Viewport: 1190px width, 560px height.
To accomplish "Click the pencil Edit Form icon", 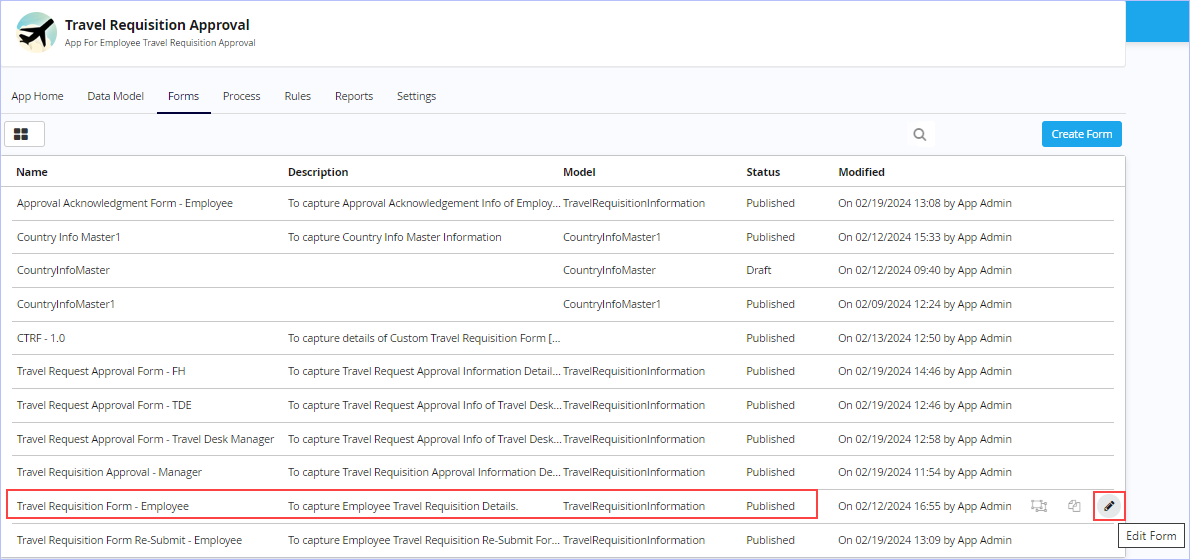I will click(x=1109, y=506).
